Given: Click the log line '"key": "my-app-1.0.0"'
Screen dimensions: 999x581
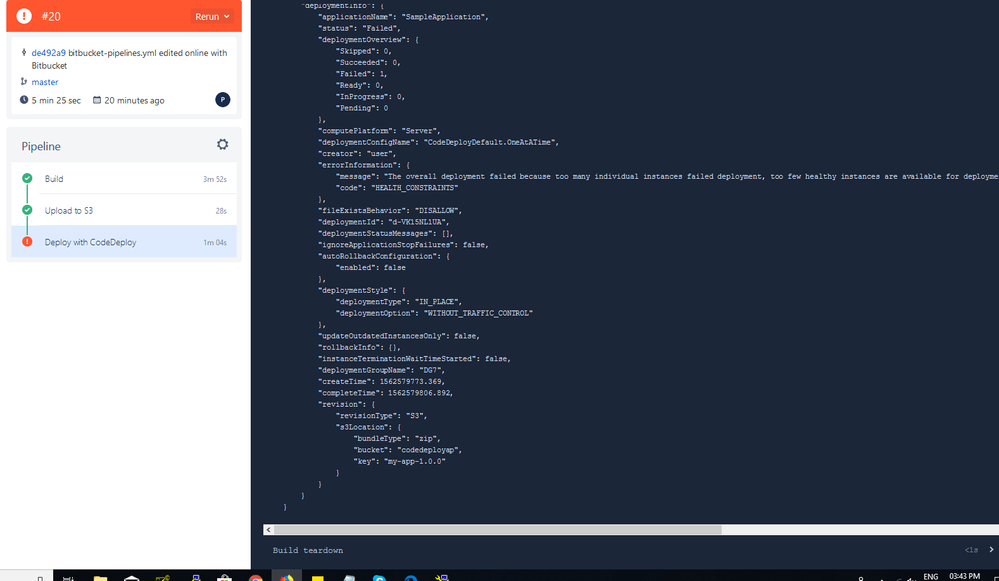Looking at the screenshot, I should (x=399, y=461).
